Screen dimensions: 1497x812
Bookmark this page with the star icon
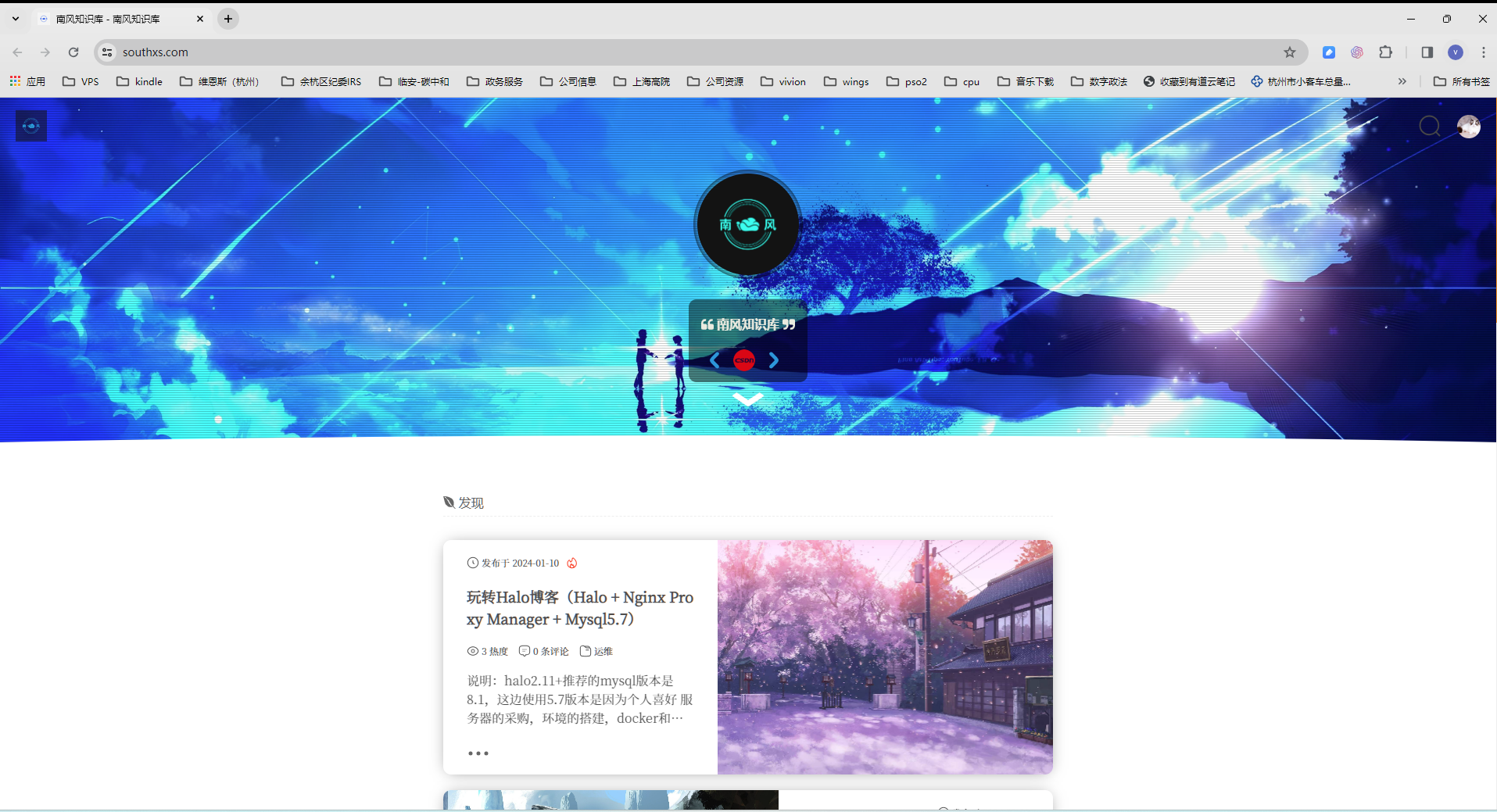tap(1289, 52)
